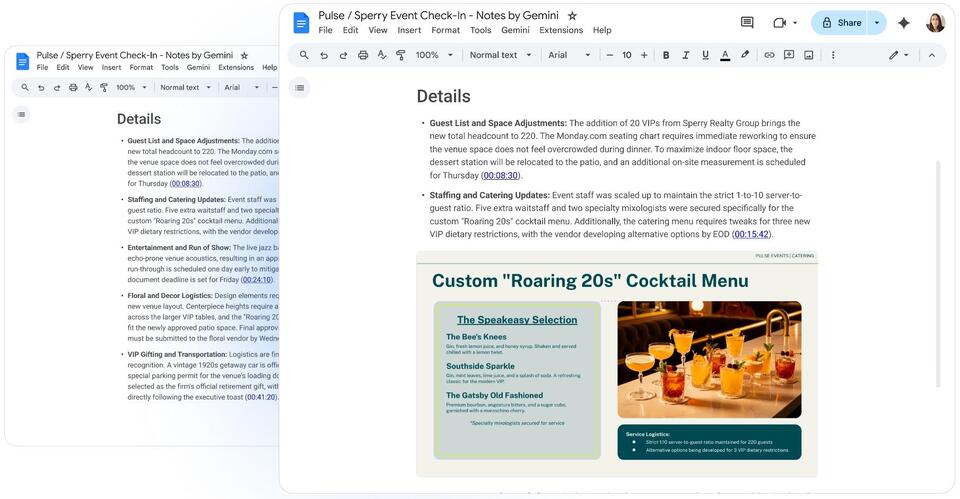The width and height of the screenshot is (960, 499).
Task: Open comment history in front window
Action: click(x=747, y=23)
